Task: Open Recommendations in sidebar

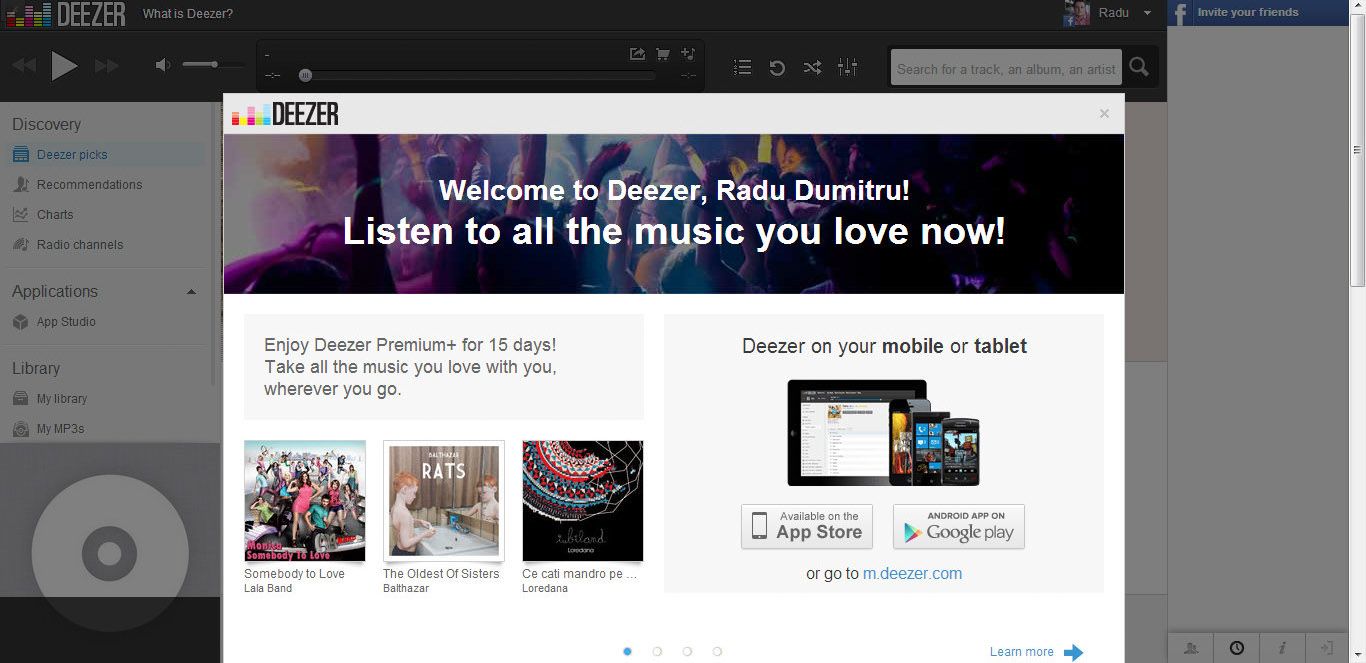Action: coord(89,185)
